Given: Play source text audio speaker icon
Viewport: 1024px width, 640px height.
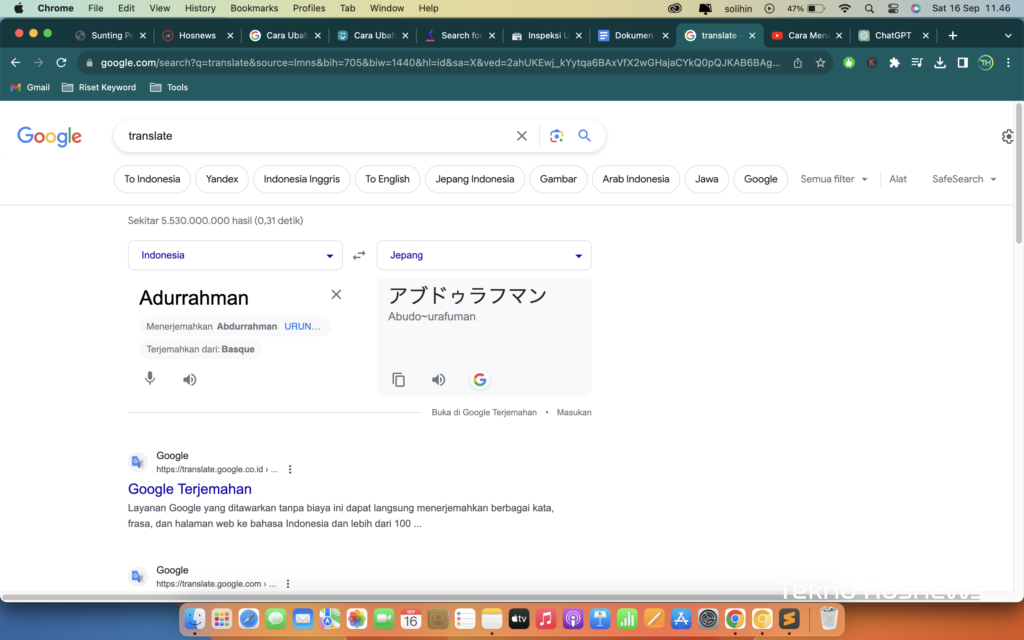Looking at the screenshot, I should coord(190,379).
